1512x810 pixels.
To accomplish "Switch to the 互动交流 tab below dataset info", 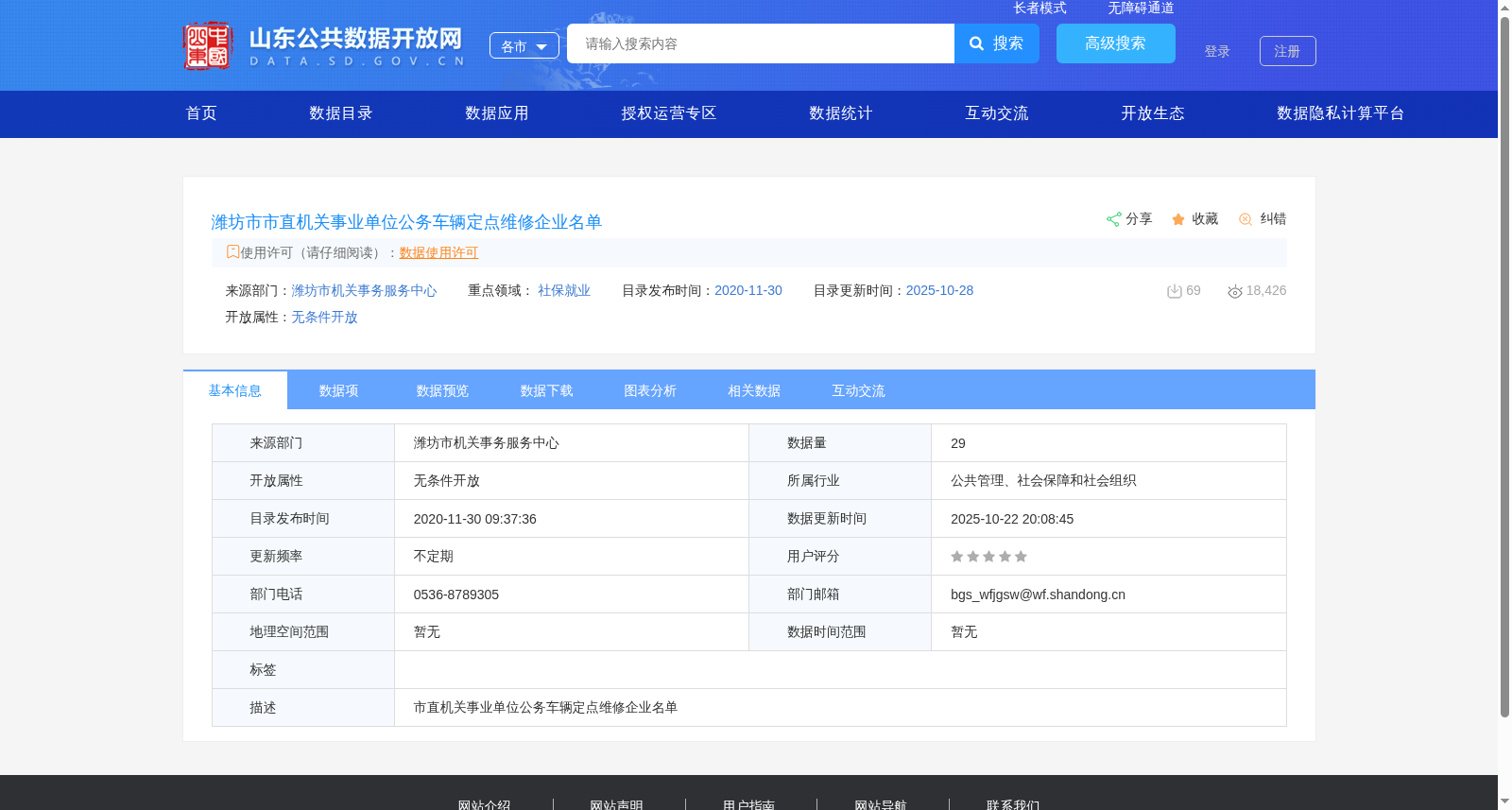I will [x=859, y=390].
